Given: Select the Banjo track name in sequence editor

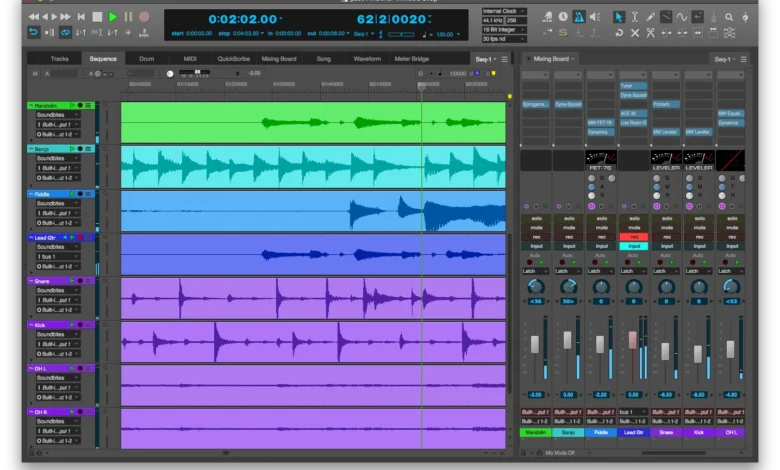Looking at the screenshot, I should (42, 149).
